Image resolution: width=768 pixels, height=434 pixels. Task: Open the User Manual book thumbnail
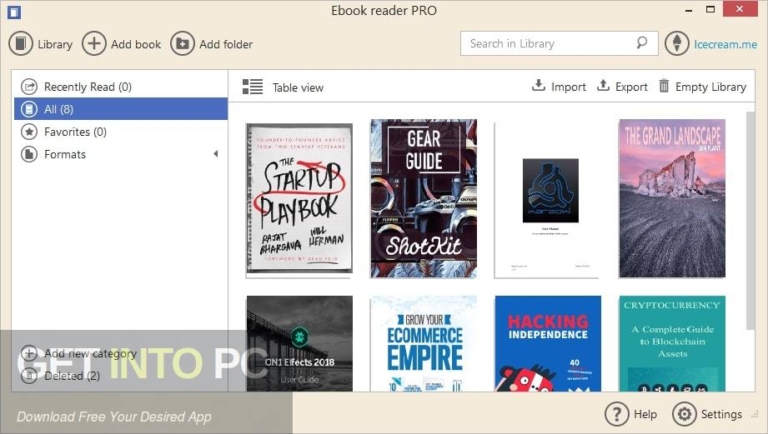click(x=548, y=198)
